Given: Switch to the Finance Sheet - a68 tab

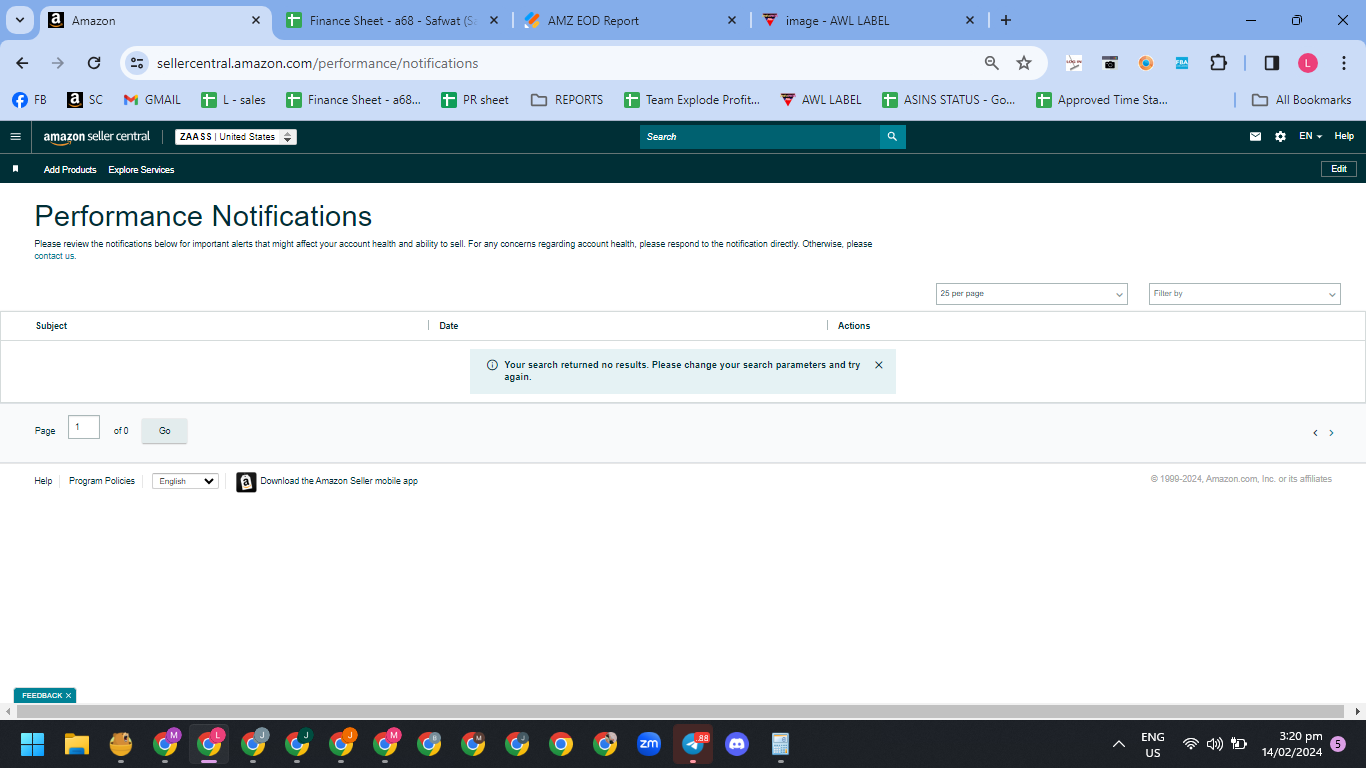Looking at the screenshot, I should 391,20.
